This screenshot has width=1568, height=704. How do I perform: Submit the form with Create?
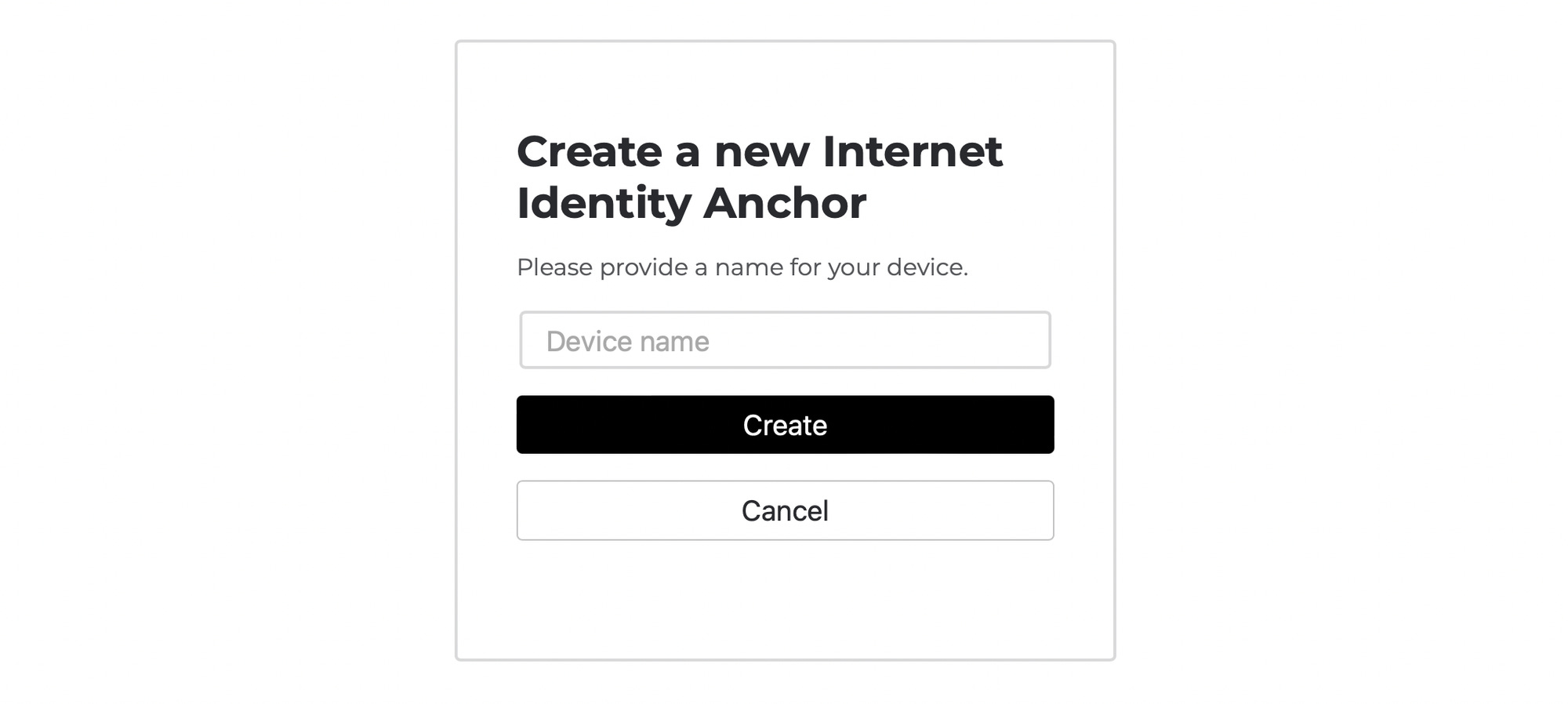[x=785, y=425]
